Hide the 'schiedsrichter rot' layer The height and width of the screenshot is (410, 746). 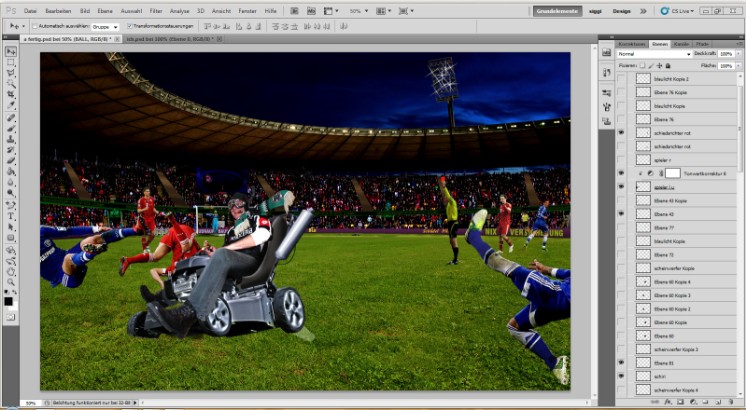[622, 132]
